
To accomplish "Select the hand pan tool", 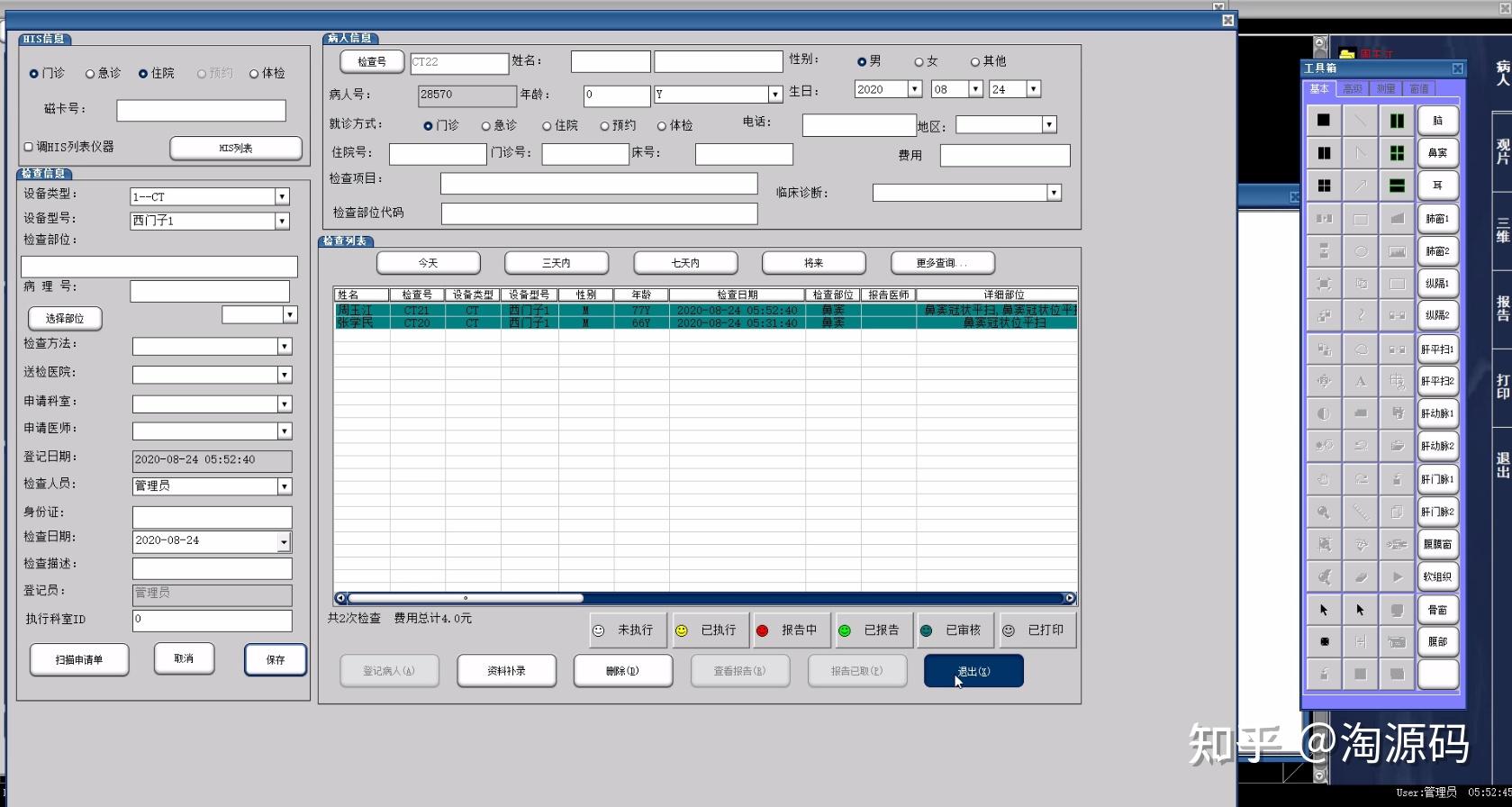I will (x=1324, y=479).
